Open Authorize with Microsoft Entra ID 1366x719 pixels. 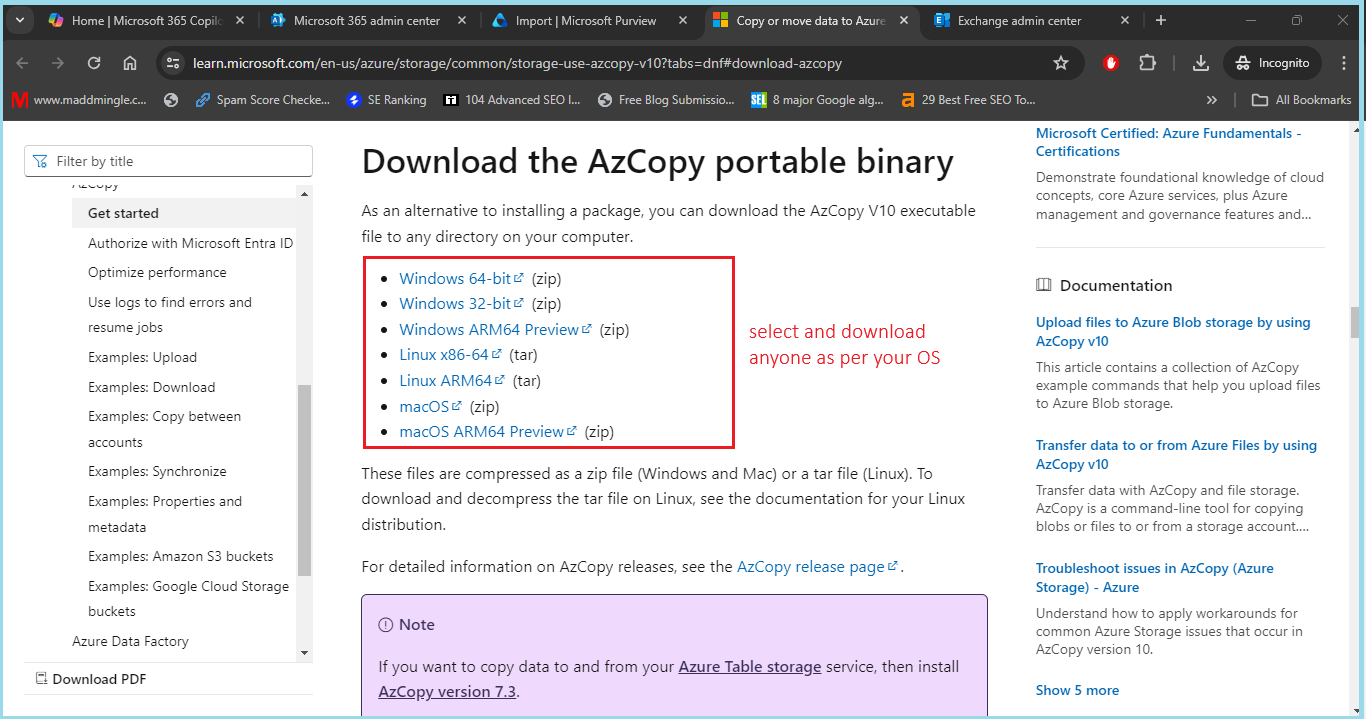tap(190, 243)
